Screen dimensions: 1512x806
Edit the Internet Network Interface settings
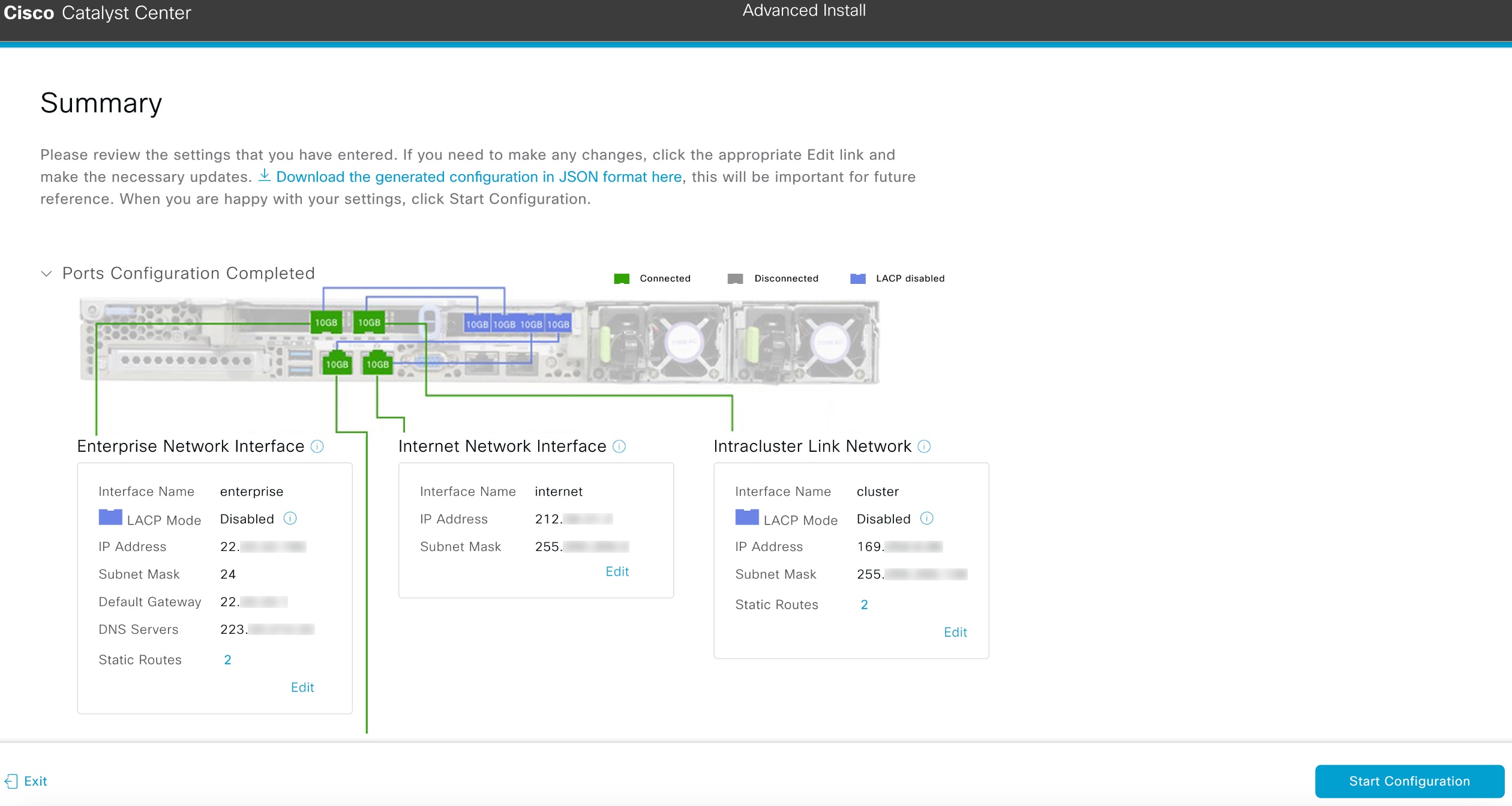pos(617,571)
